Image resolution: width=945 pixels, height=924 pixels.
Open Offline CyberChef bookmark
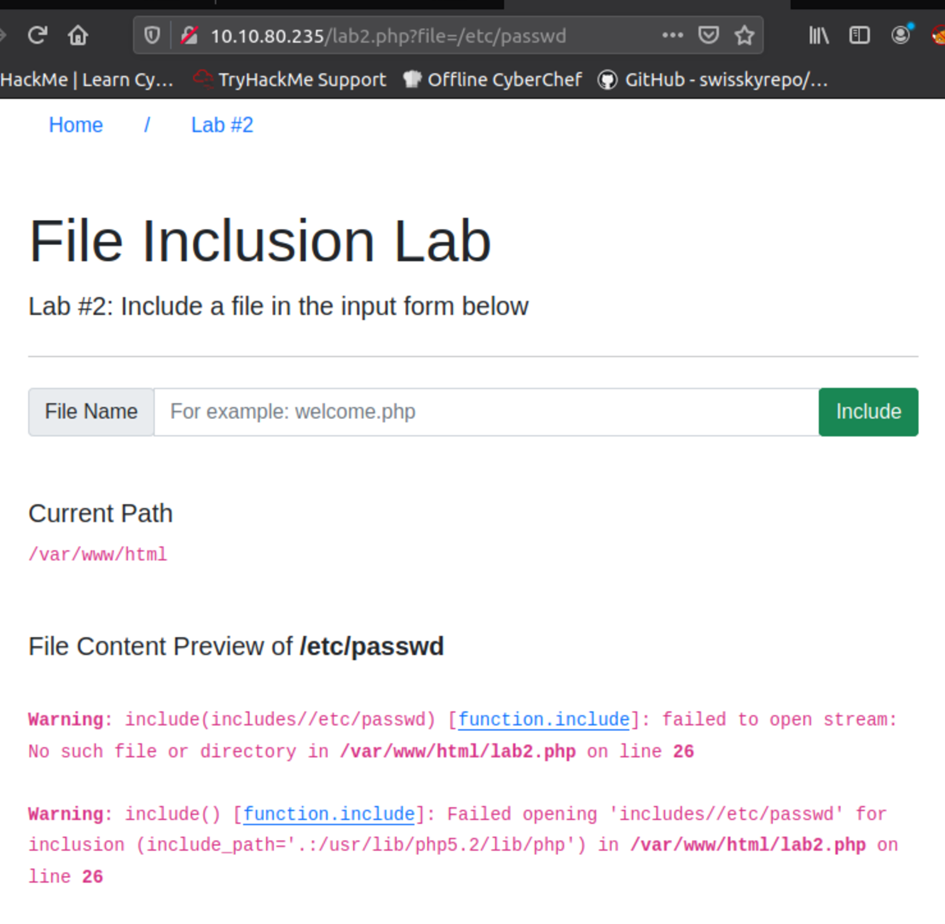point(492,80)
